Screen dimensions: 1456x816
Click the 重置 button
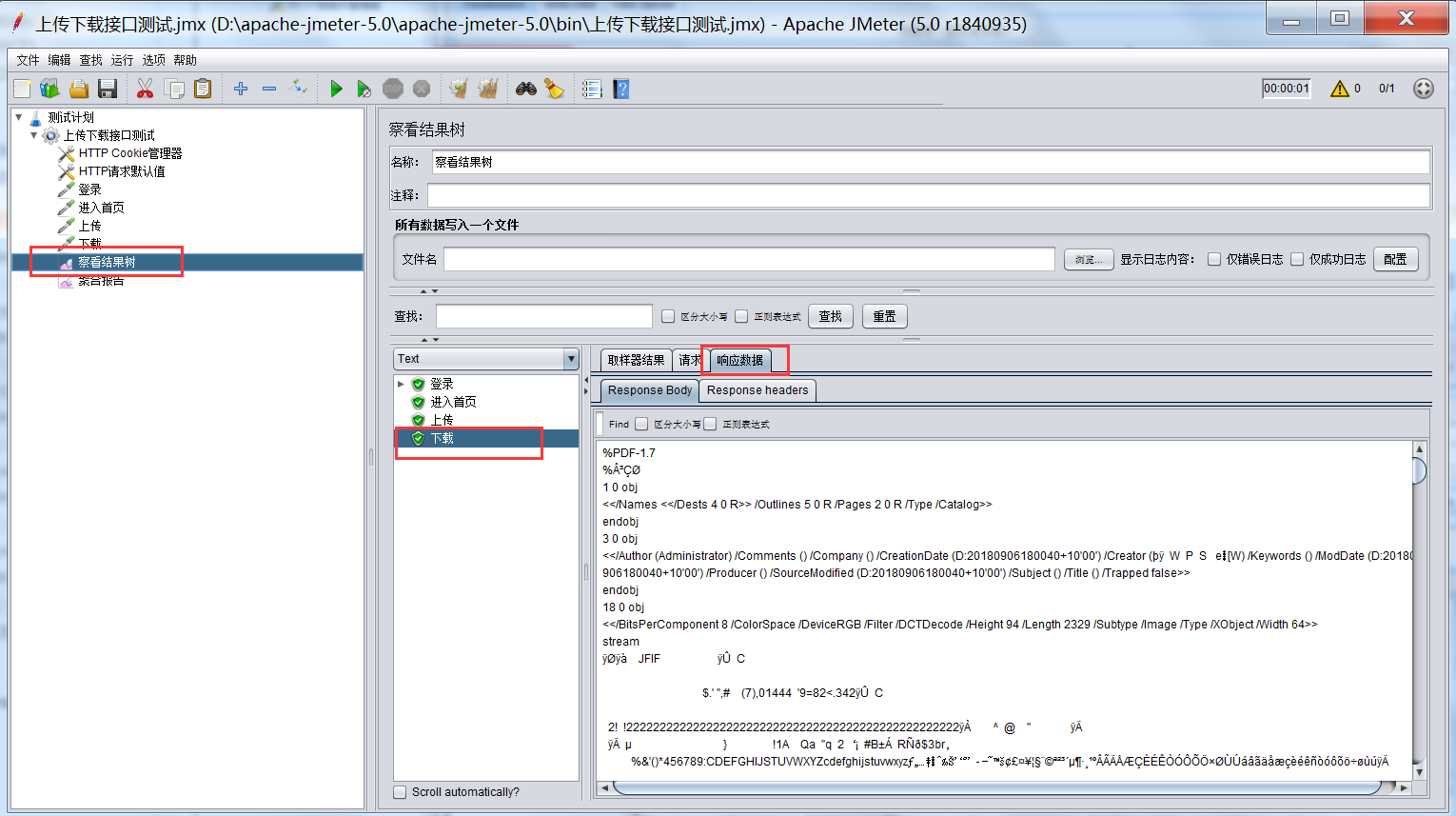(x=884, y=316)
